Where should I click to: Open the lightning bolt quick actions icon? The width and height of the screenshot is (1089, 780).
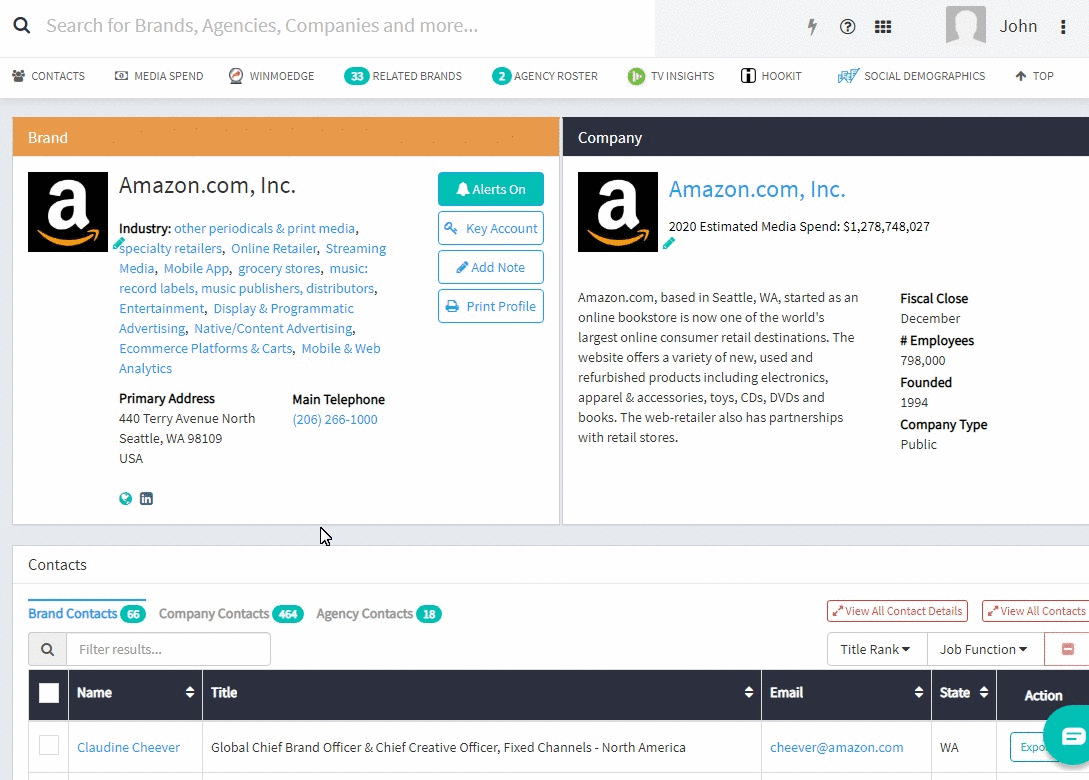[x=812, y=26]
